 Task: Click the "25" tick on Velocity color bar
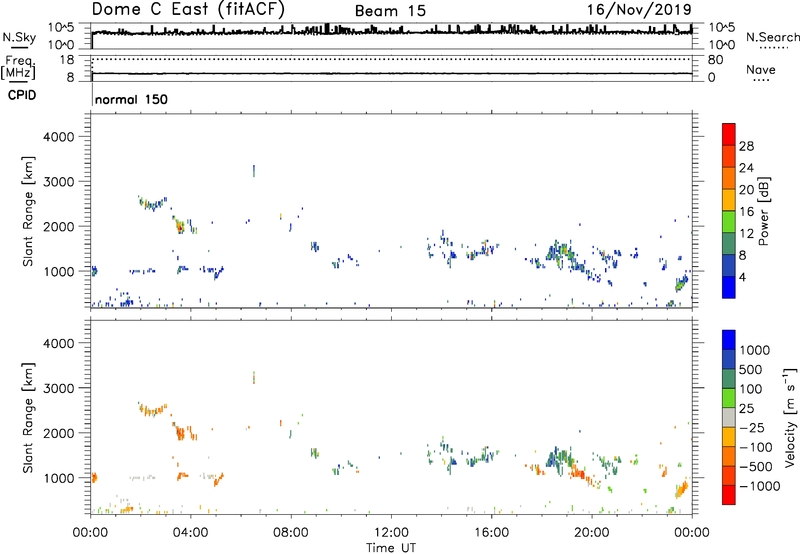pyautogui.click(x=747, y=408)
